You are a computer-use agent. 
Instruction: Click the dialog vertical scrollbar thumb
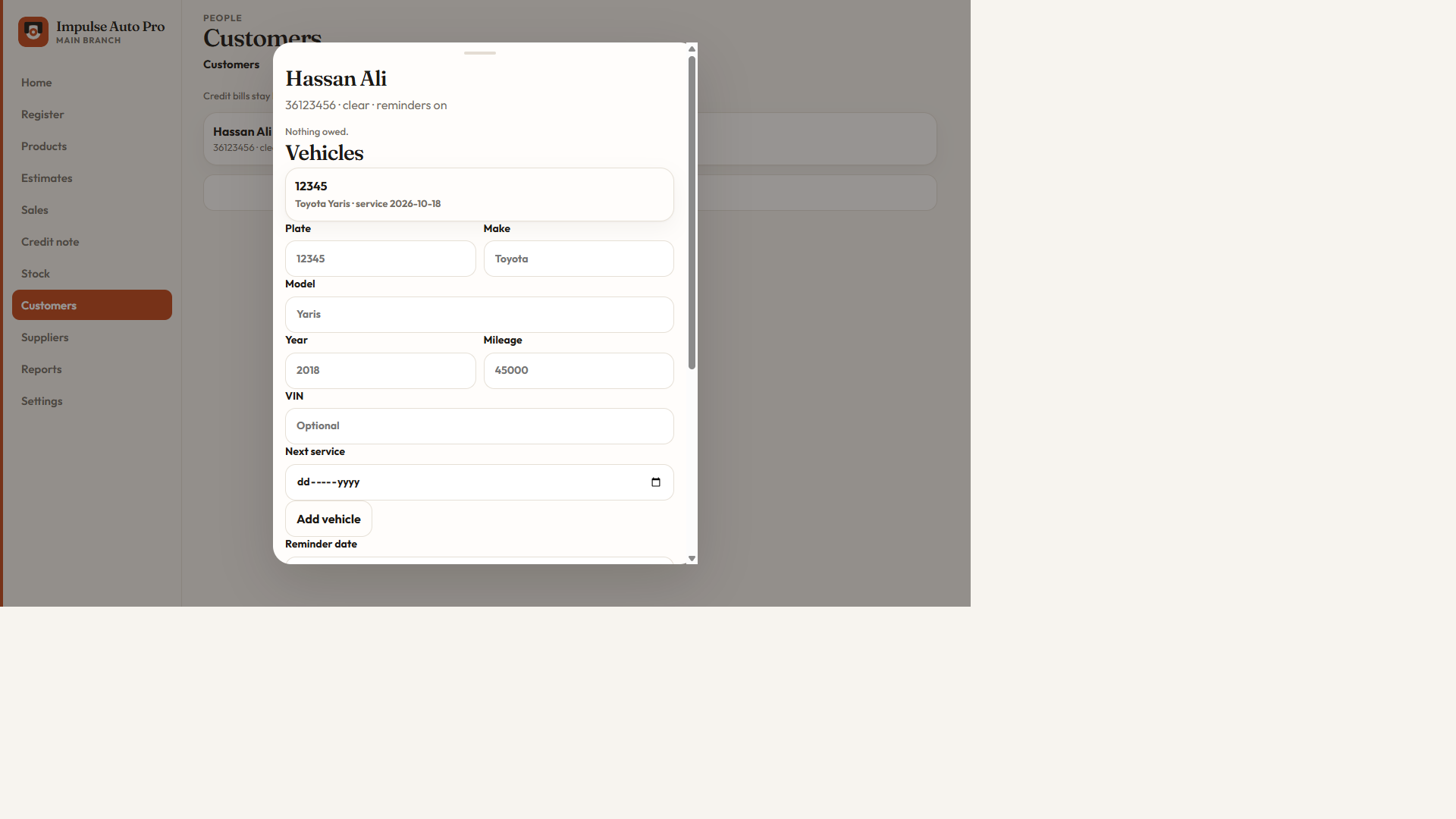692,213
